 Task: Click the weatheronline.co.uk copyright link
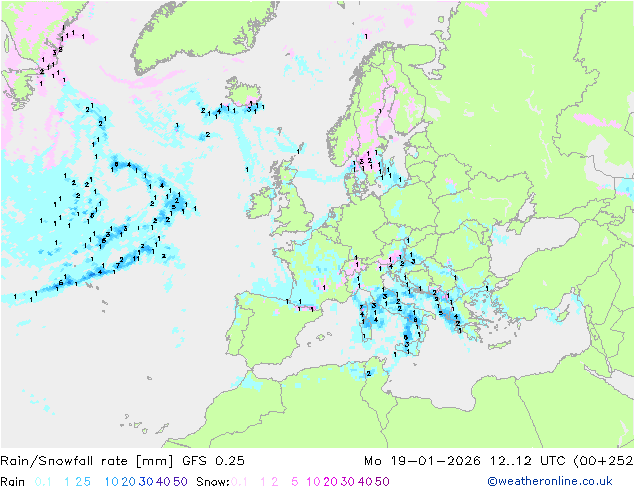coord(550,481)
